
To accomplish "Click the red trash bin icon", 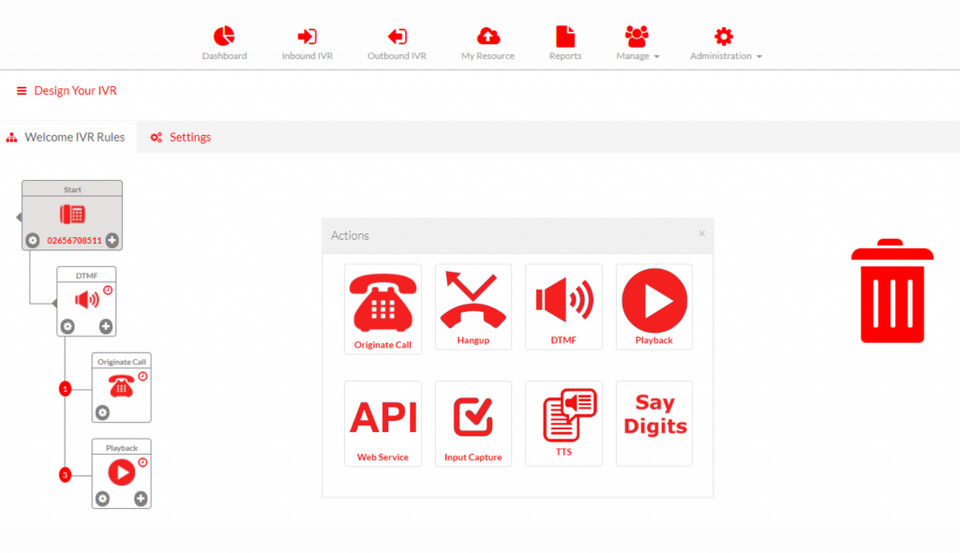I will click(892, 291).
